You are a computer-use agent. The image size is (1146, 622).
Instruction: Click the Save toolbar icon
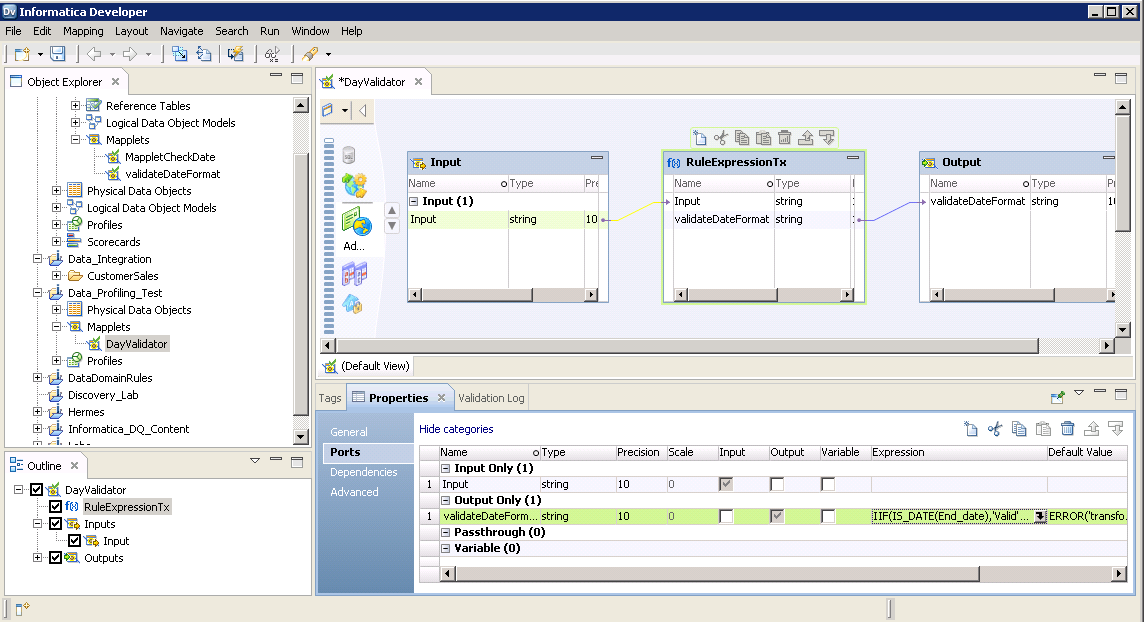pos(58,53)
